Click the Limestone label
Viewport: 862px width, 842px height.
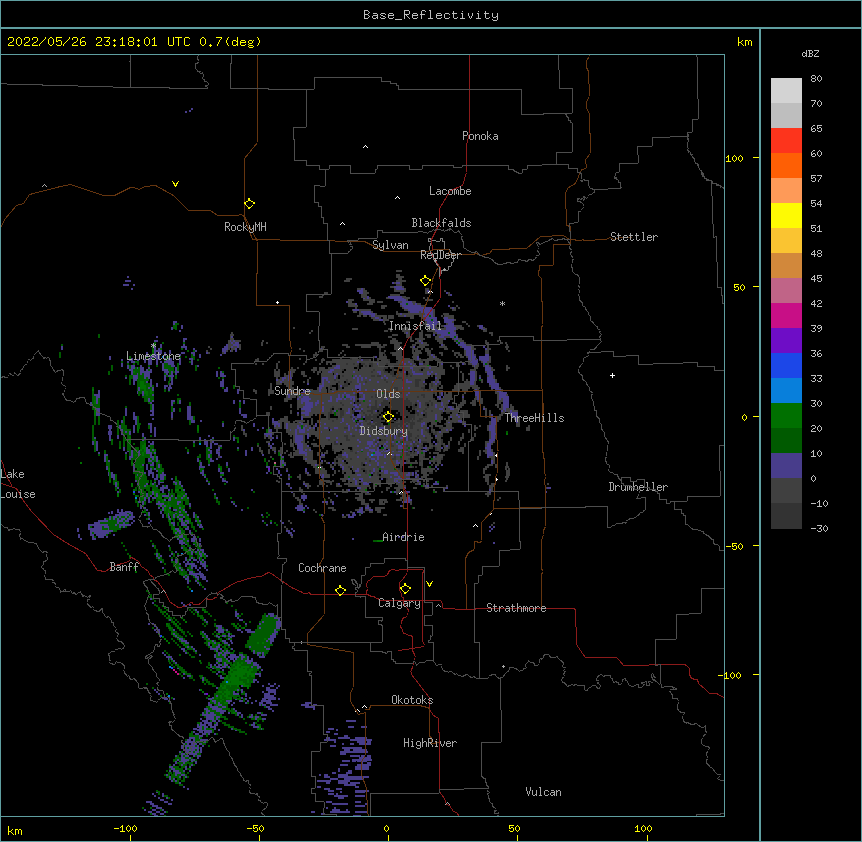click(x=153, y=356)
